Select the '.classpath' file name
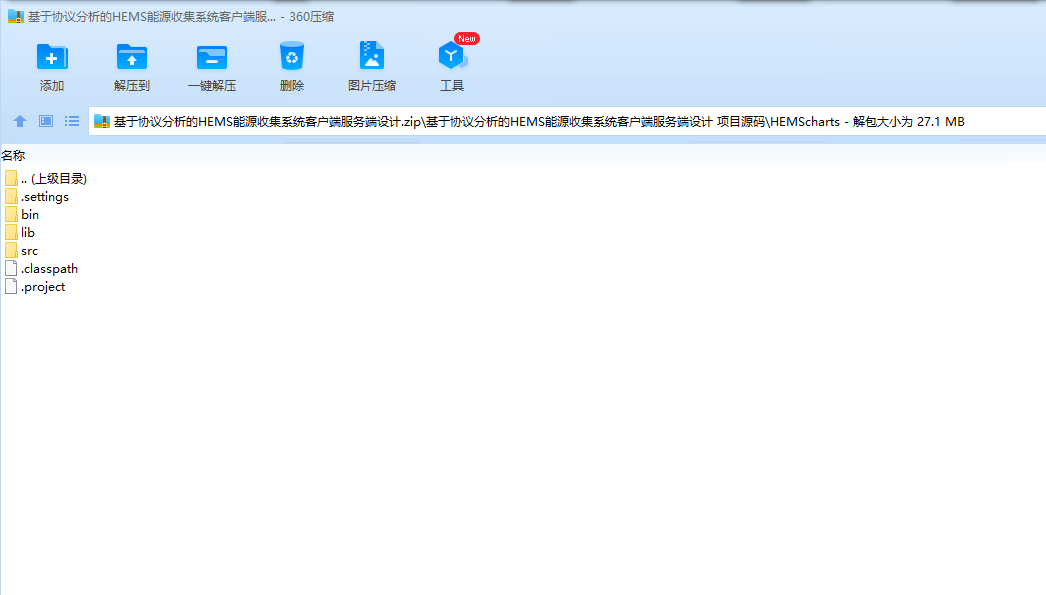The width and height of the screenshot is (1046, 595). click(49, 269)
